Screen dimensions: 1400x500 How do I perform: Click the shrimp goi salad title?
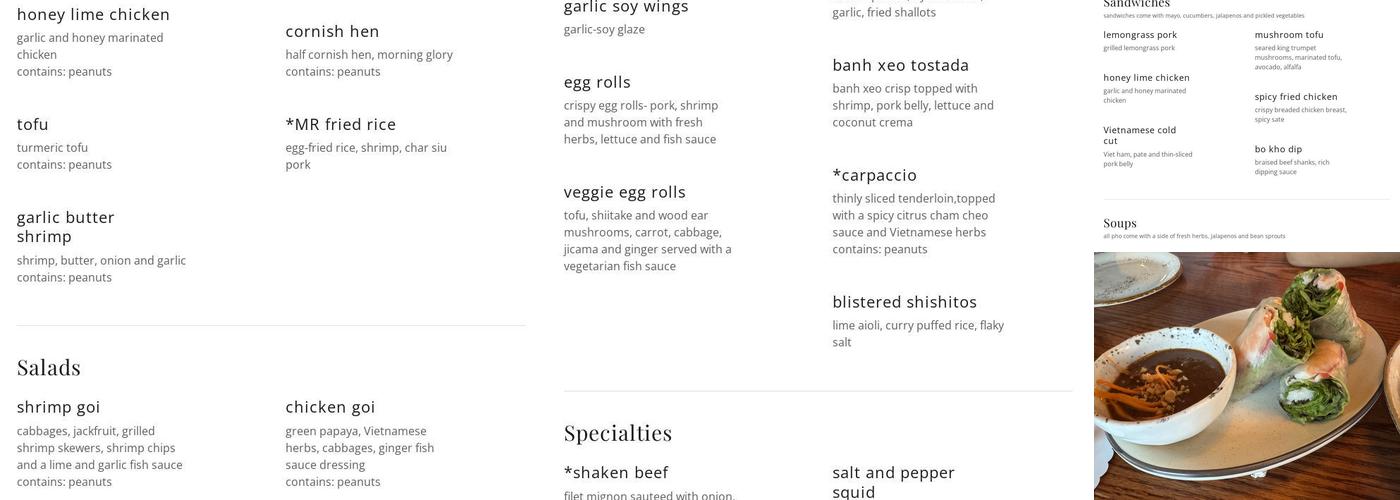click(59, 407)
